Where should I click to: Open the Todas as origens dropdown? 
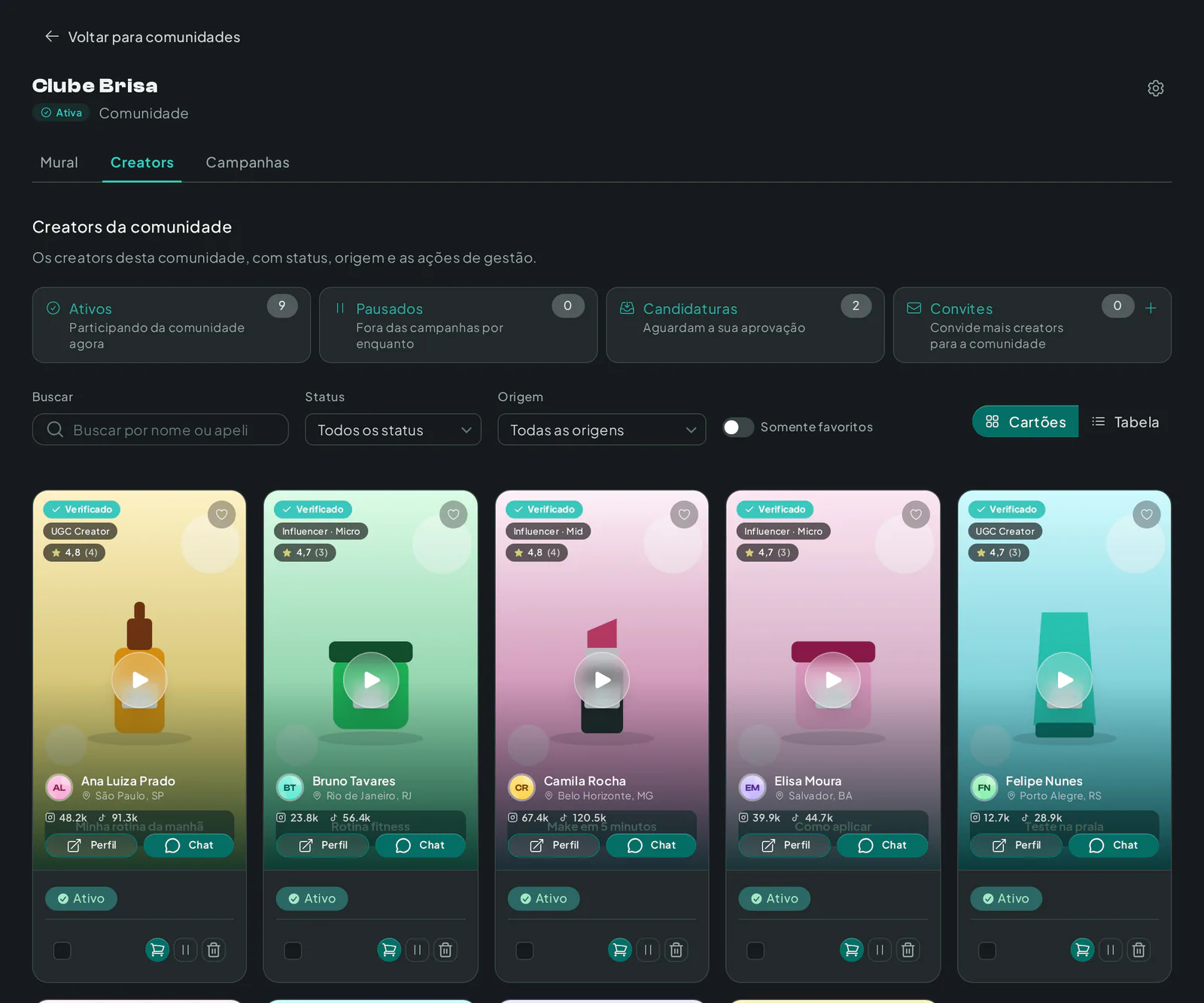pyautogui.click(x=601, y=430)
